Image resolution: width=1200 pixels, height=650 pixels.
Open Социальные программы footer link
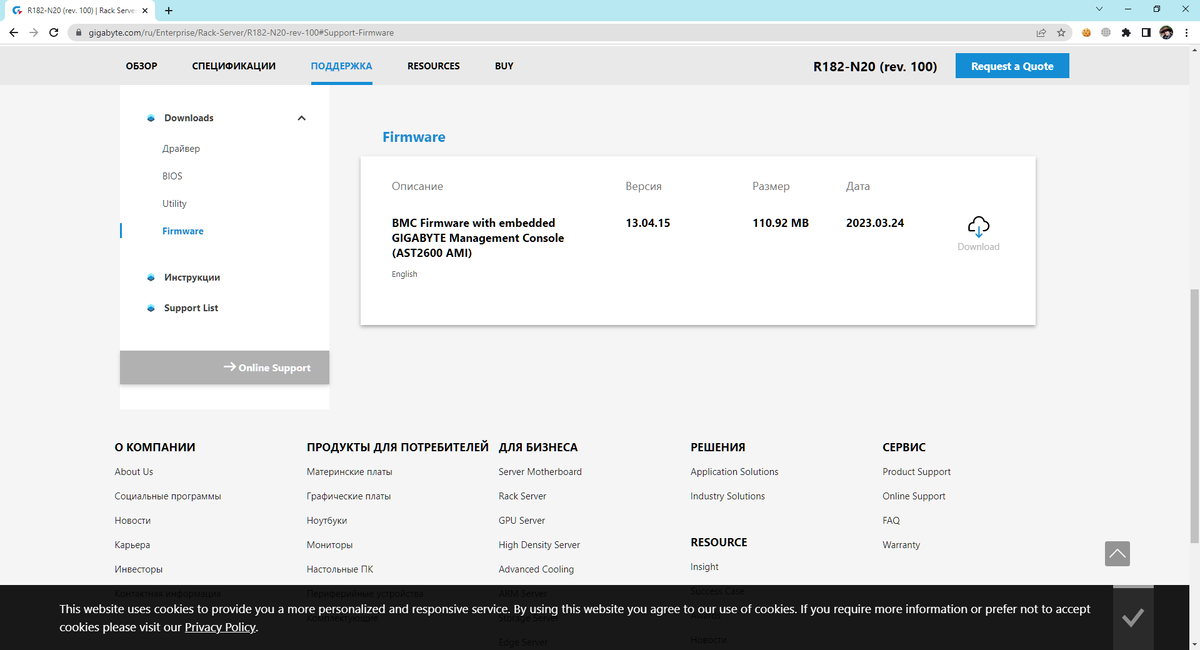coord(168,496)
